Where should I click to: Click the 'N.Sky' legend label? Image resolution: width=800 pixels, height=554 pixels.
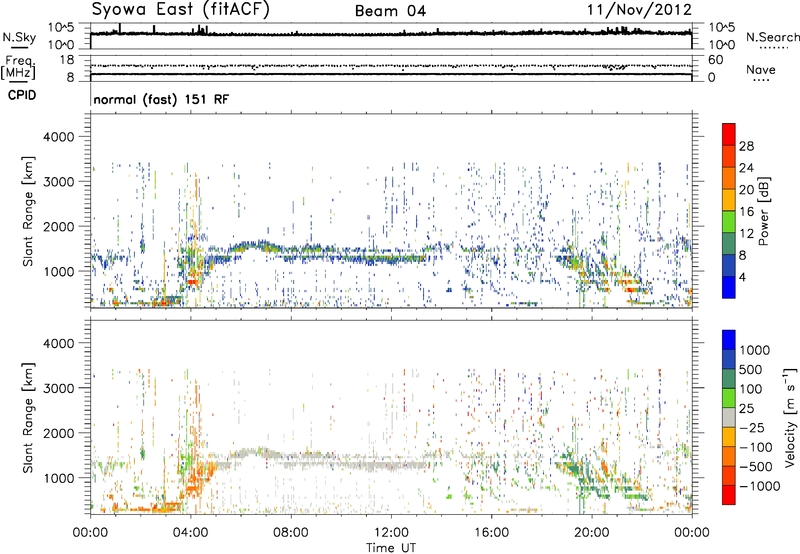(x=19, y=38)
